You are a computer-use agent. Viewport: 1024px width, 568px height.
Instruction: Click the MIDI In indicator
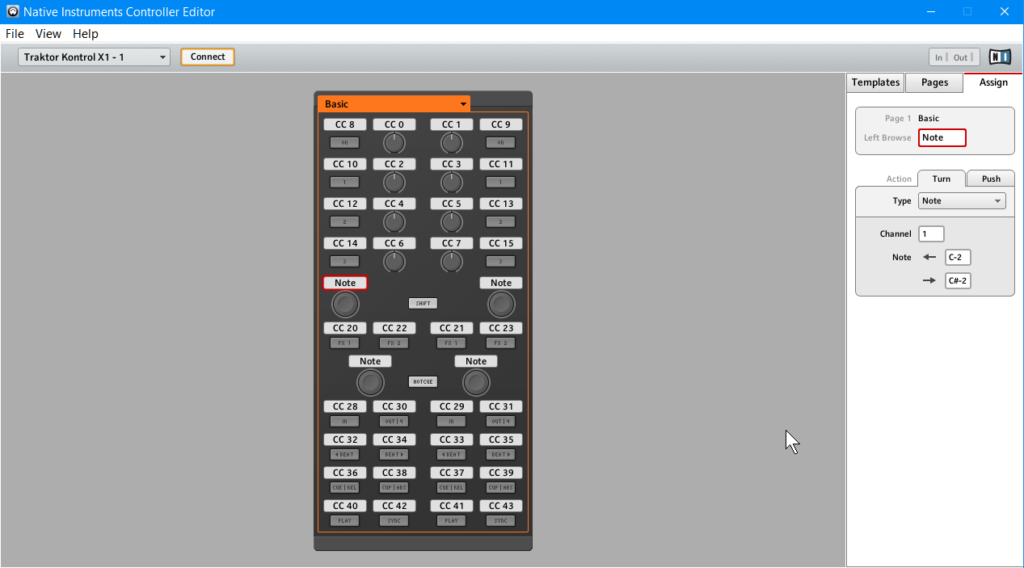[940, 57]
